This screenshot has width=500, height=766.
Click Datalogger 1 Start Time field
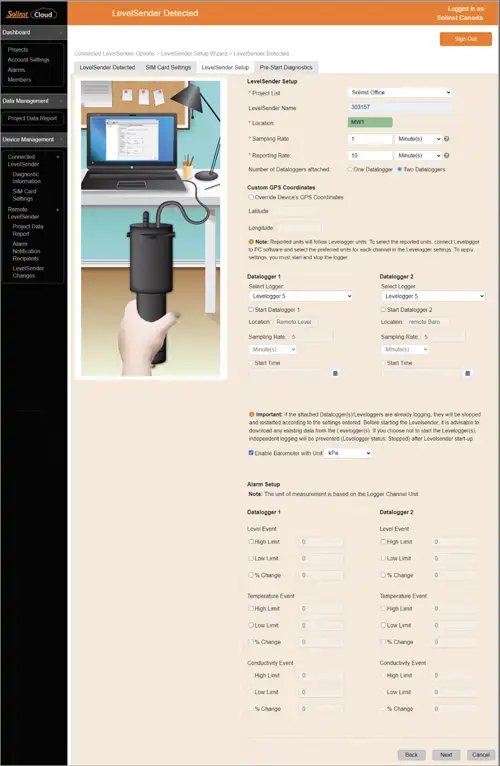tap(291, 374)
